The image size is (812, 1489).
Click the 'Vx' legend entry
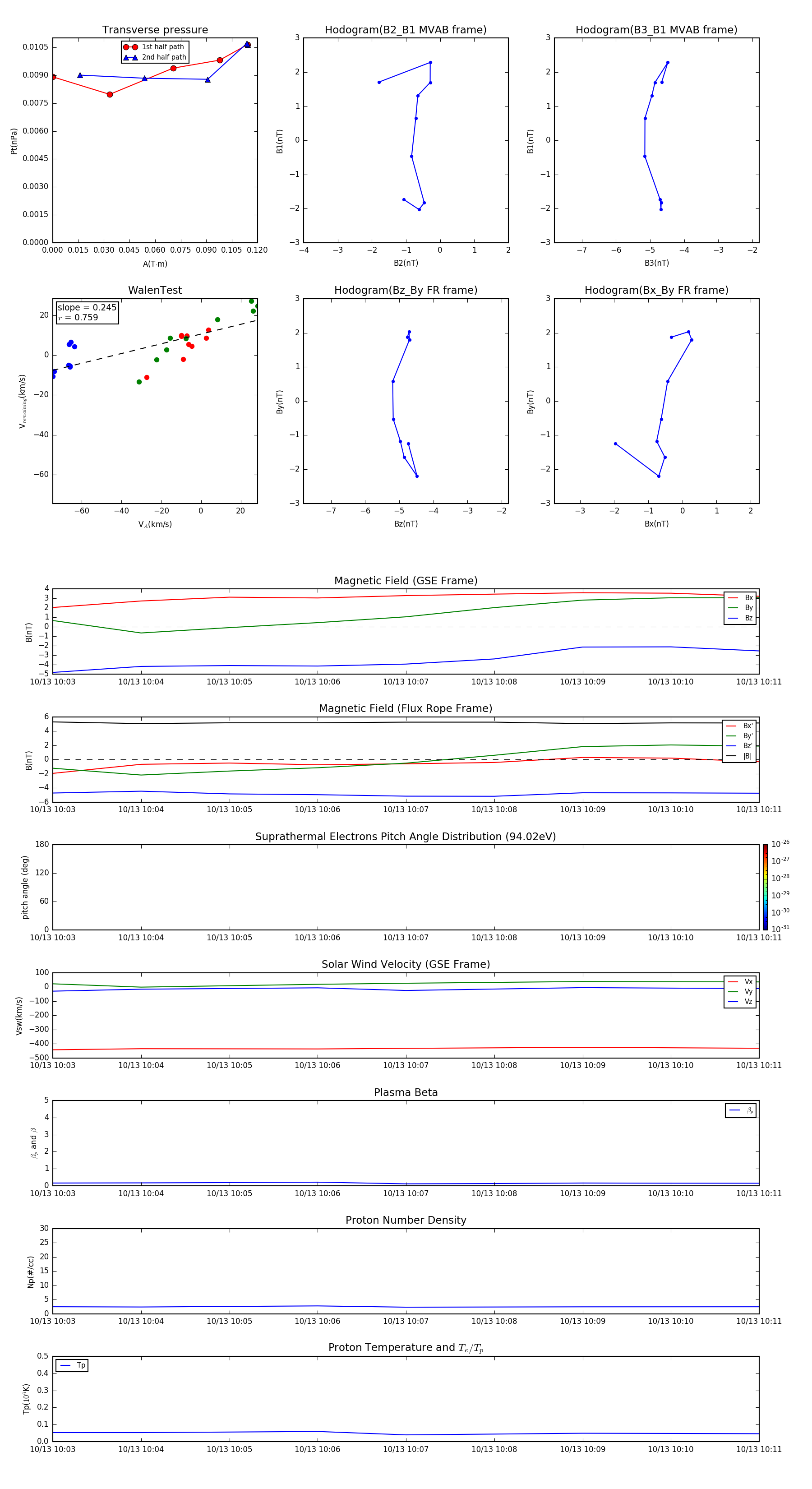click(740, 981)
